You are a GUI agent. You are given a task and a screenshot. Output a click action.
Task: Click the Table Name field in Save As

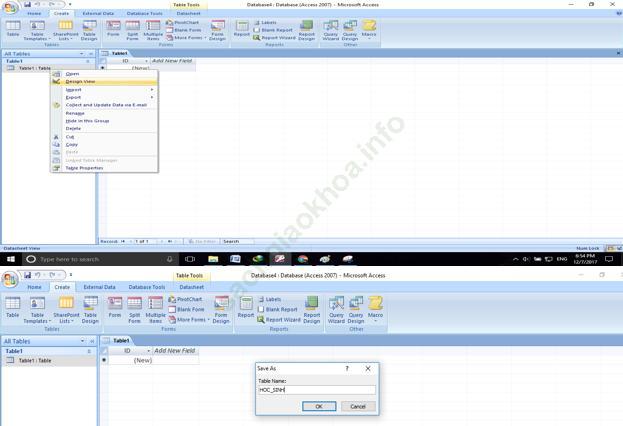(317, 390)
